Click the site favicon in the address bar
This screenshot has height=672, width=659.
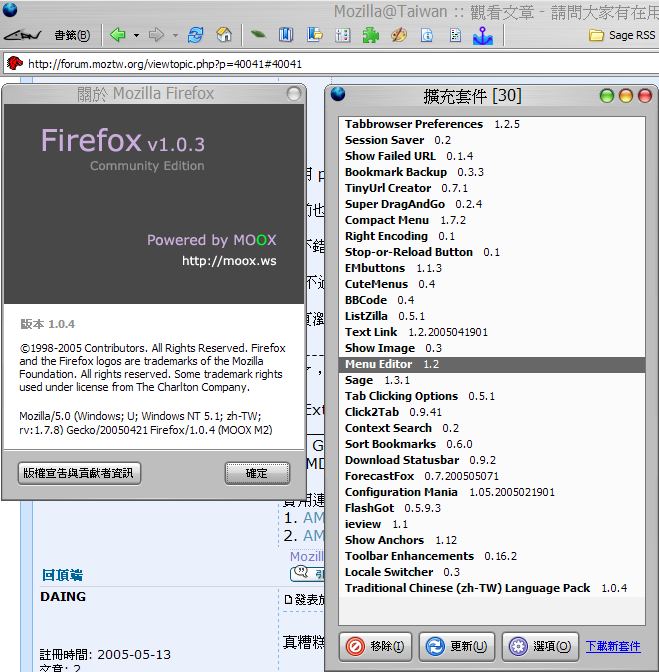(14, 63)
